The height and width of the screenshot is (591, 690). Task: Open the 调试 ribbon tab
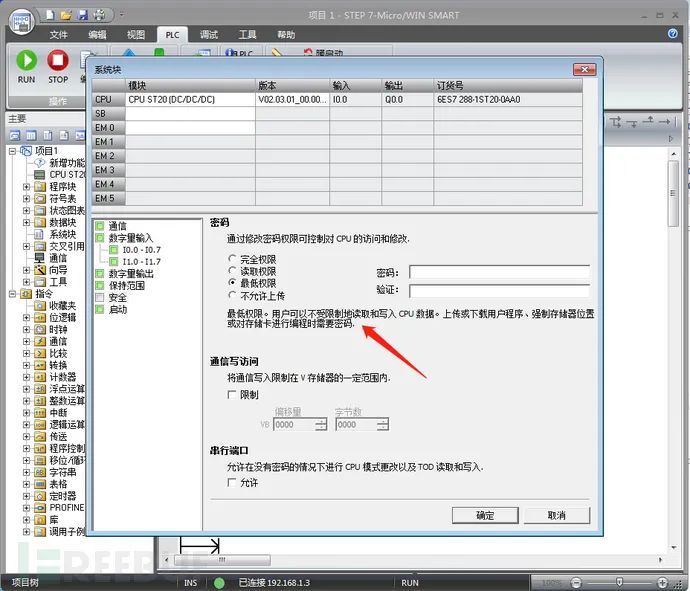(x=209, y=35)
